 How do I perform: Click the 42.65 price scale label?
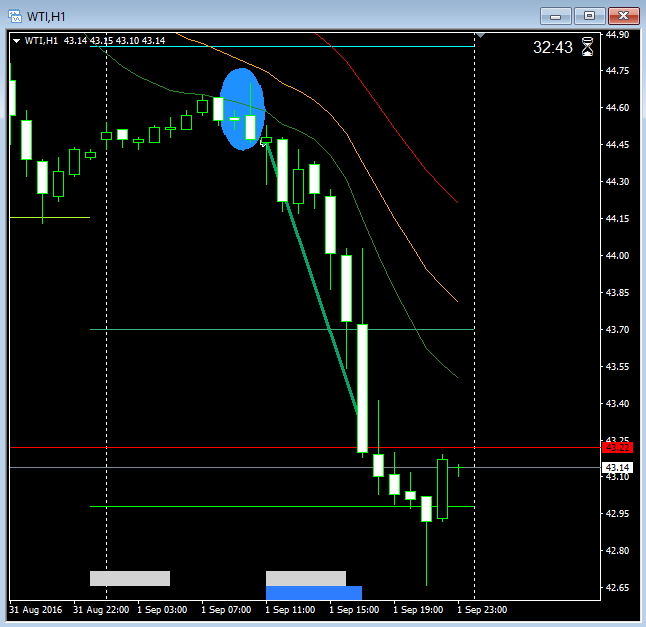tap(617, 588)
